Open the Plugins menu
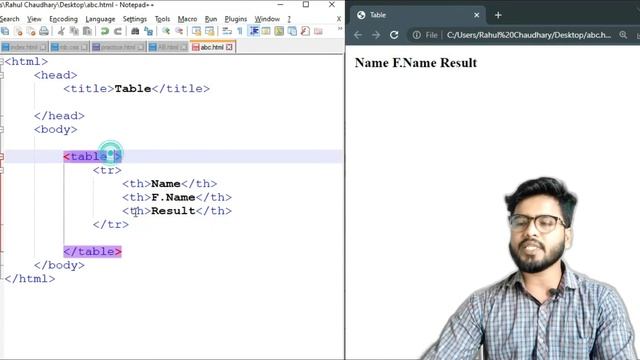The height and width of the screenshot is (360, 640). tap(236, 19)
